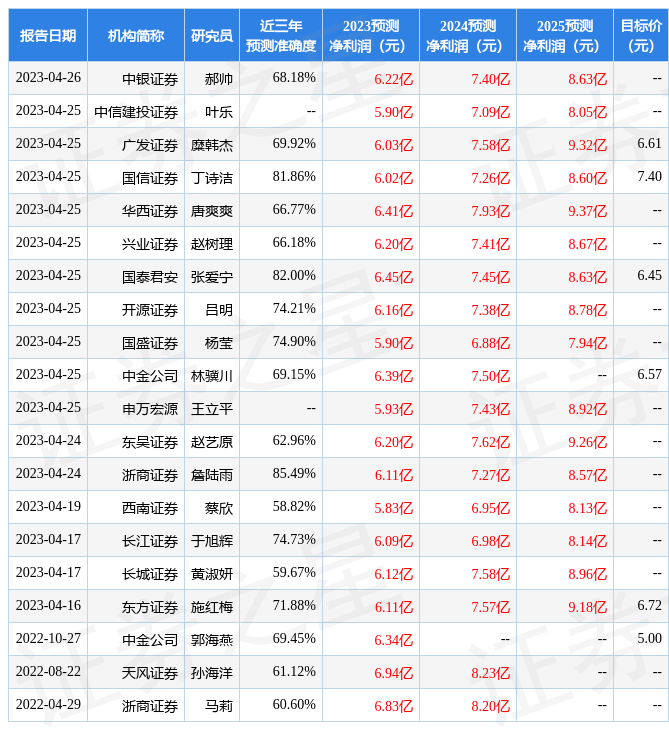Viewport: 669px width, 730px height.
Task: Click analyst name 马莉
Action: (218, 705)
